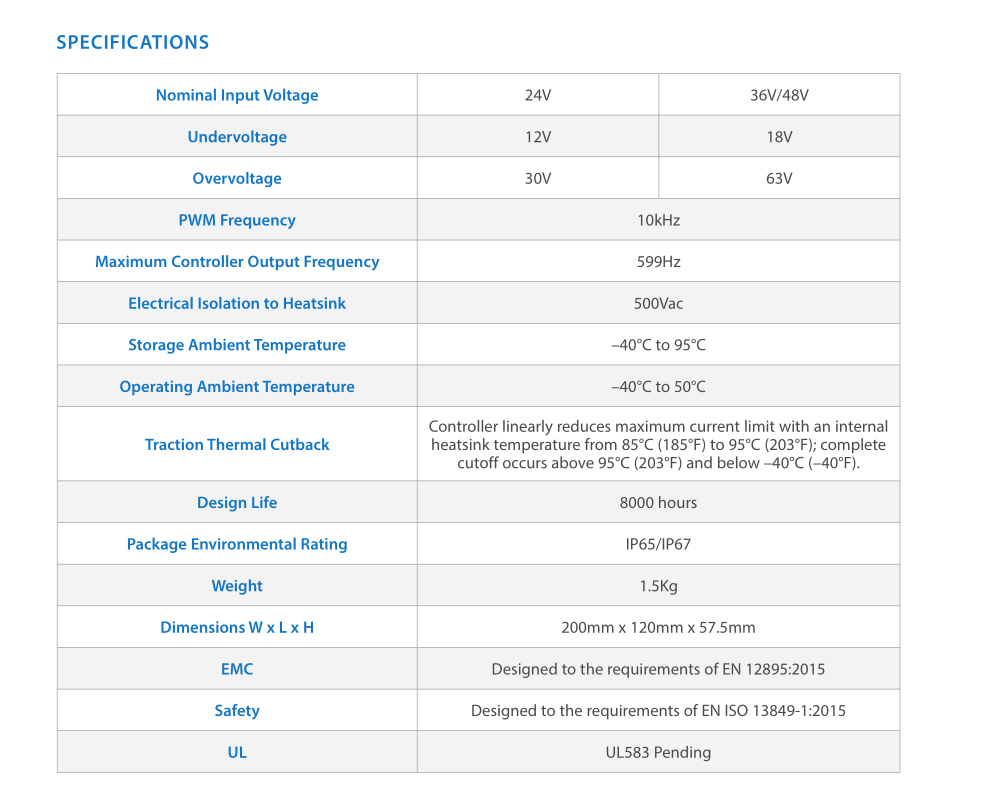Click the 24V nominal voltage cell
Screen dimensions: 1000x795
[538, 95]
